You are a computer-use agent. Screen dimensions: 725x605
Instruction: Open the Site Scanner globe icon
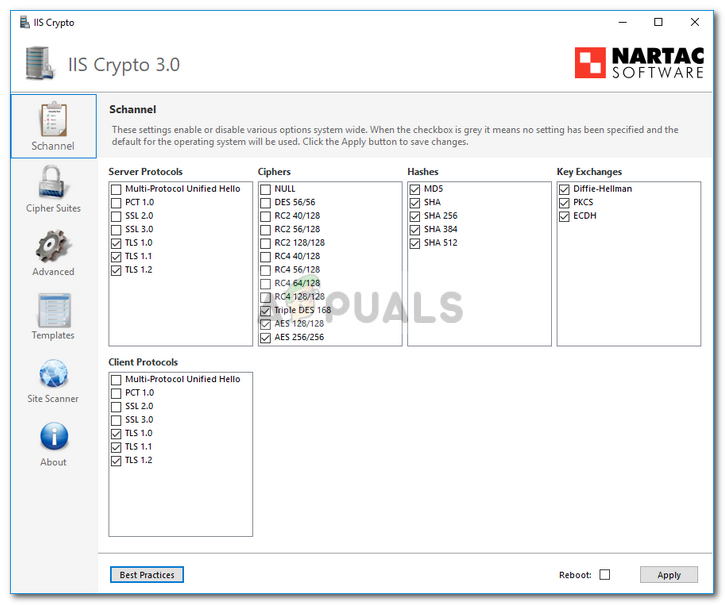click(53, 373)
